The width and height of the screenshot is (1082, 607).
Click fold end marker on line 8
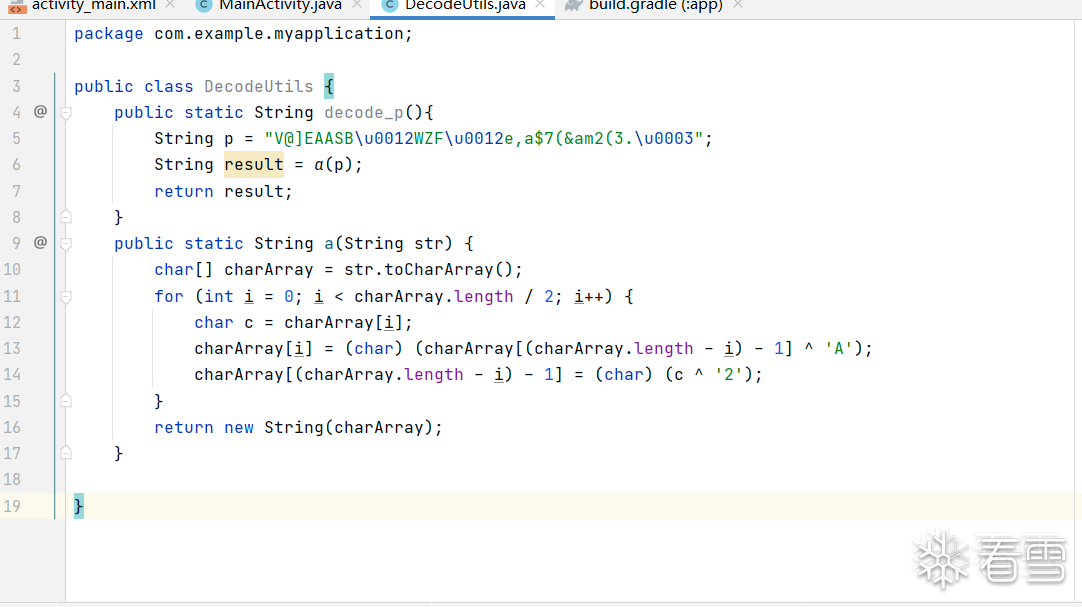pos(66,217)
